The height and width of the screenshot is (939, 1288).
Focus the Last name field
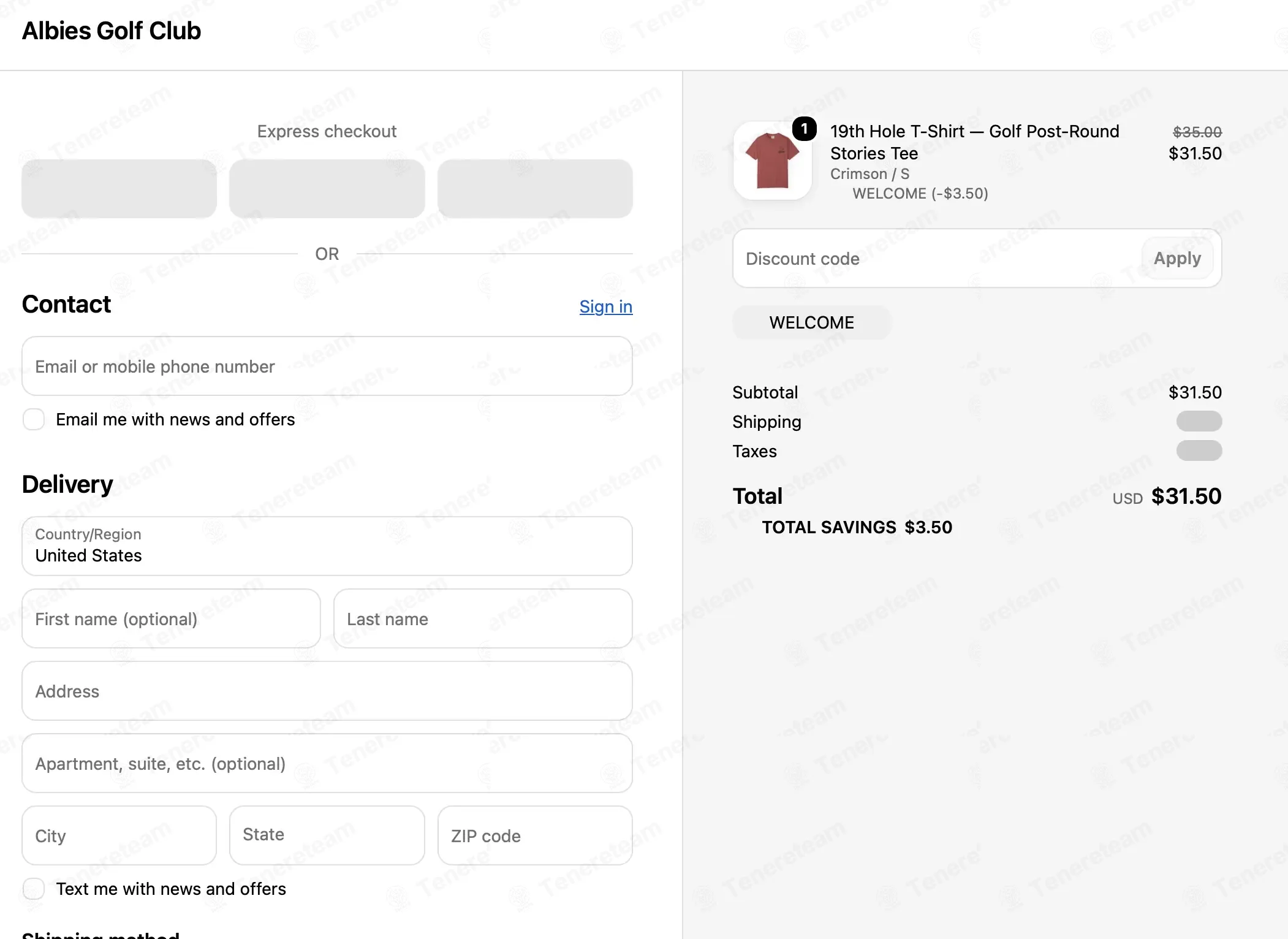[x=483, y=618]
